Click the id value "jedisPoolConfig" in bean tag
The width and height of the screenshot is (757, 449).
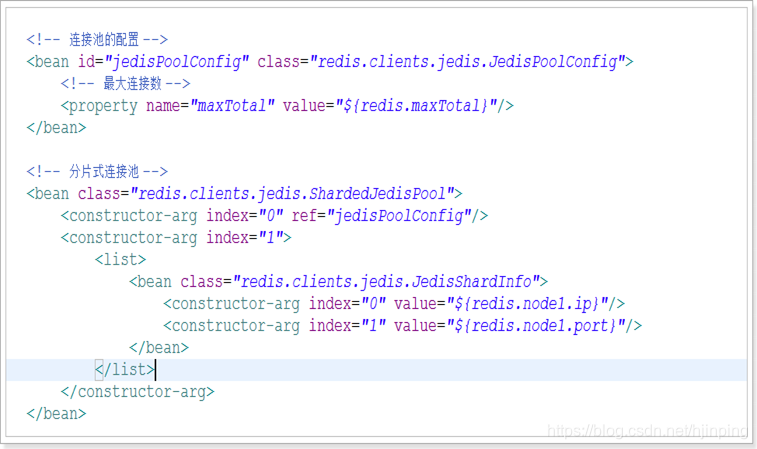click(177, 62)
